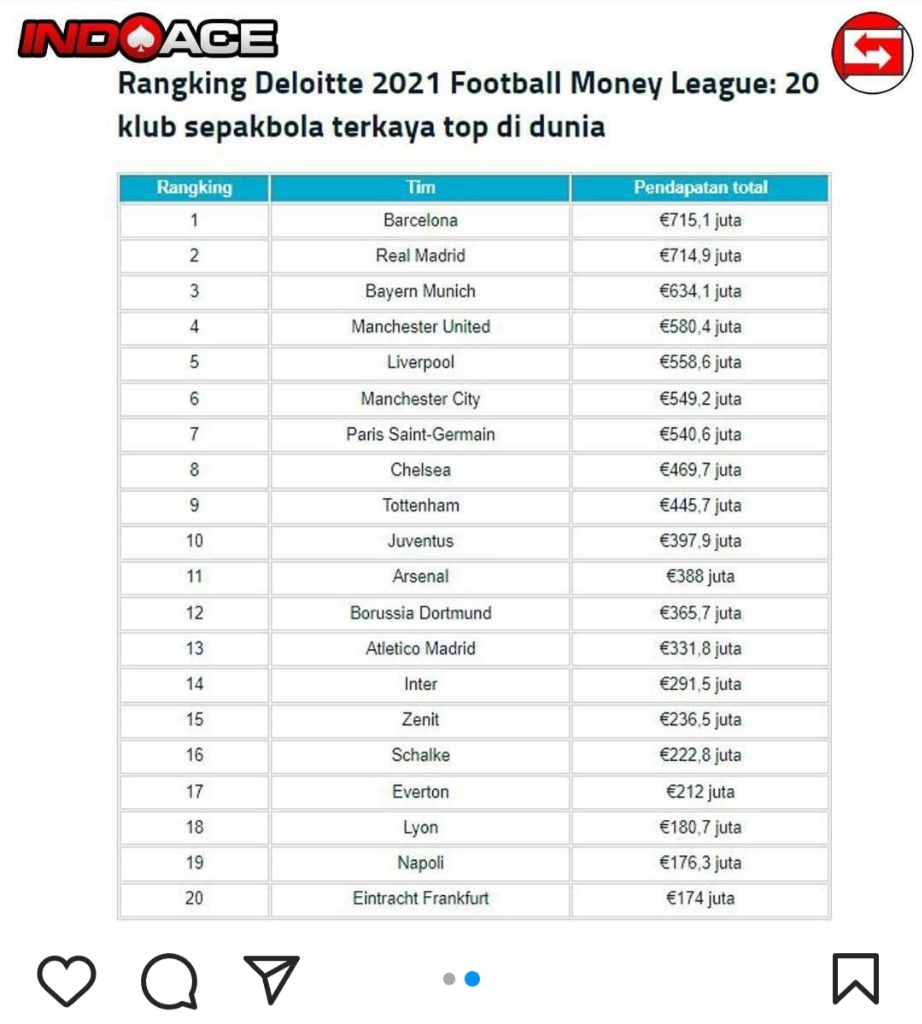
Task: Click the Manchester United team name
Action: click(x=420, y=327)
